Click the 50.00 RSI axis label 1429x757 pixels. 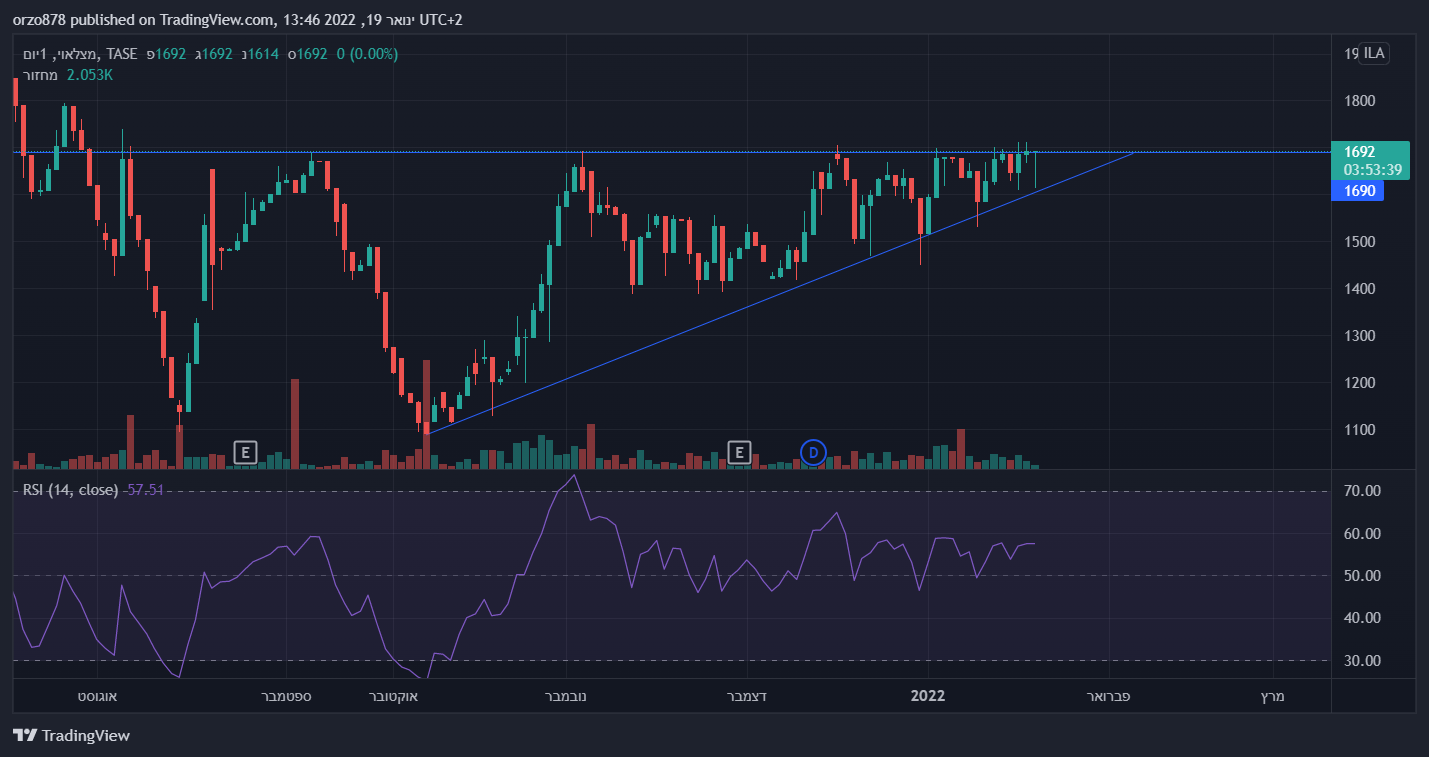1362,576
